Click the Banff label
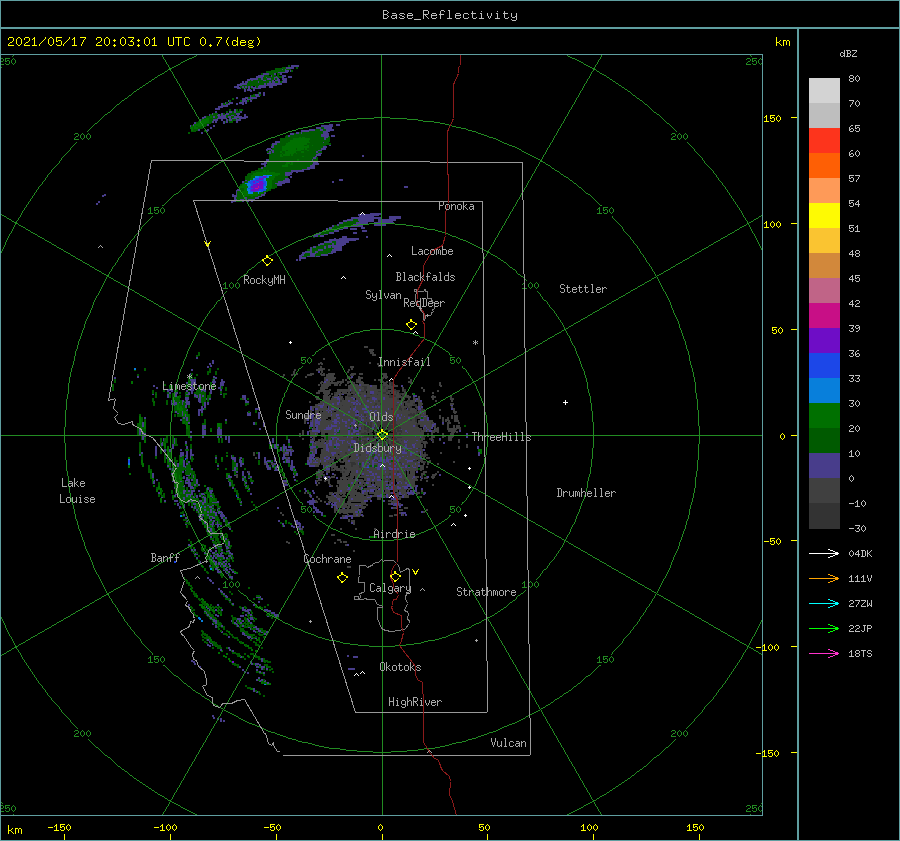Viewport: 900px width, 841px height. [165, 557]
